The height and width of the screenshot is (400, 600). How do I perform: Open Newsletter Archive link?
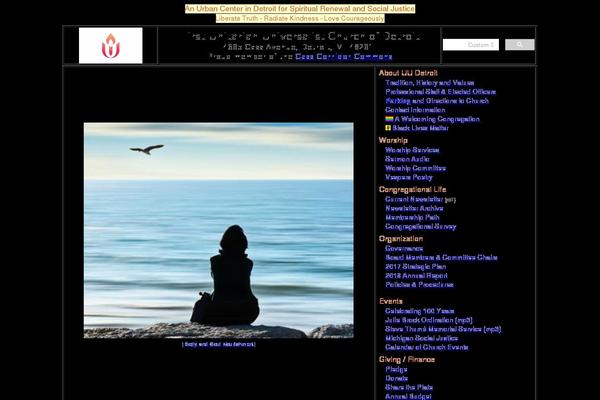pyautogui.click(x=414, y=209)
